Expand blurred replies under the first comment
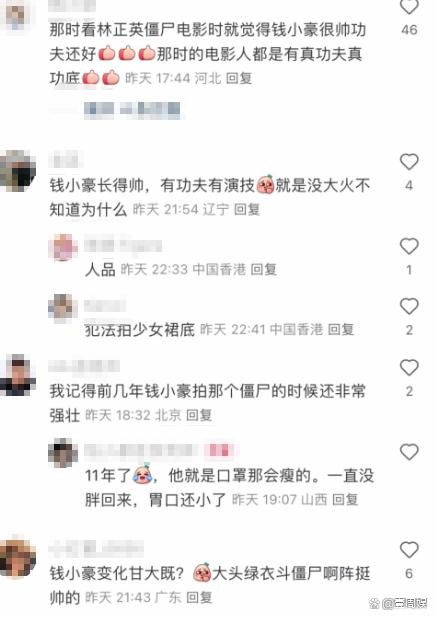The width and height of the screenshot is (436, 619). click(x=132, y=110)
